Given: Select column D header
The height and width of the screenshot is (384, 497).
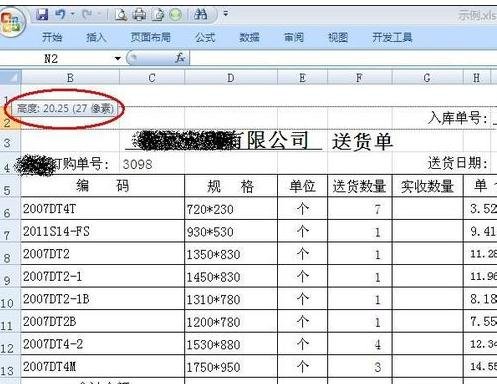Looking at the screenshot, I should pyautogui.click(x=231, y=78).
